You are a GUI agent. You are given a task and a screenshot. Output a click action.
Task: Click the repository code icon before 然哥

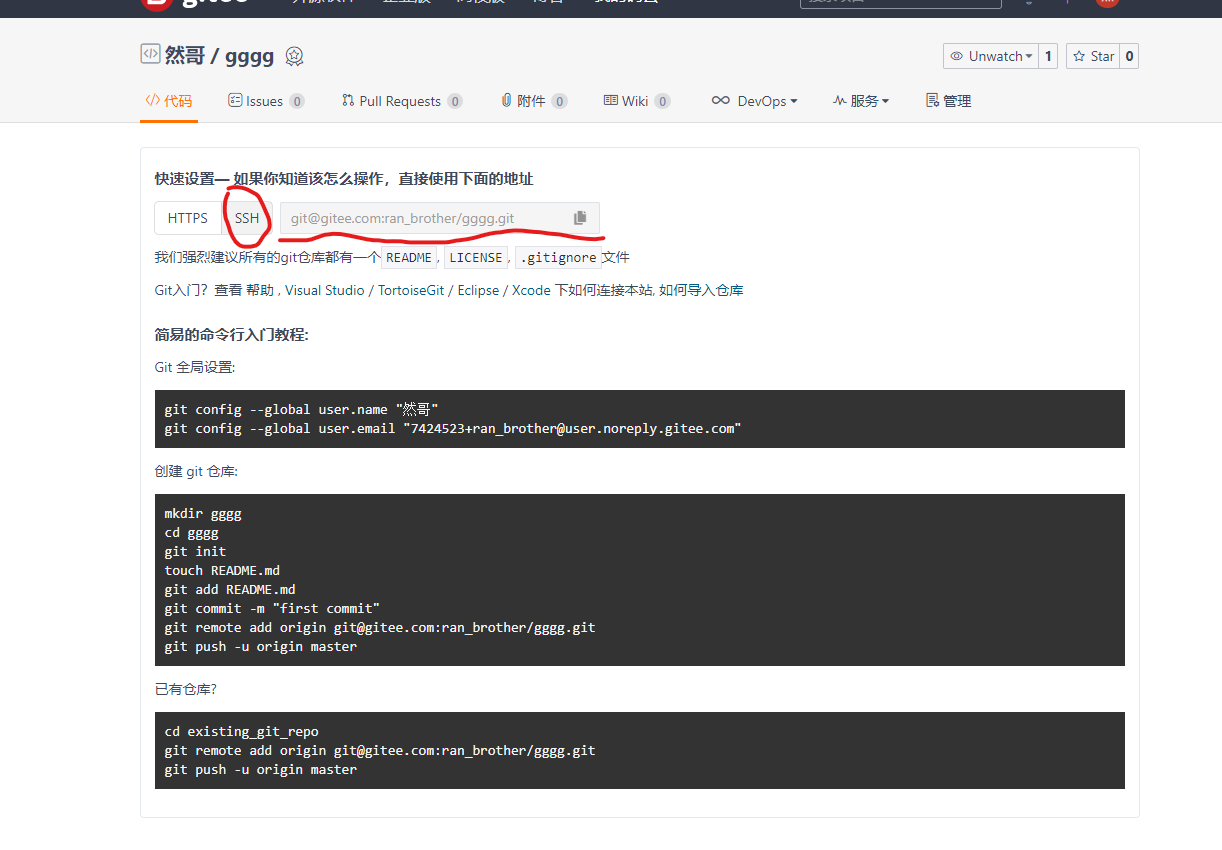tap(150, 54)
